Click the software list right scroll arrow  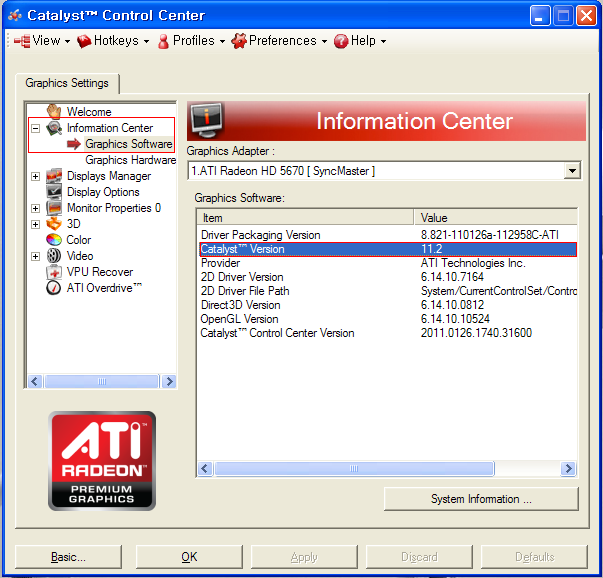pos(568,468)
